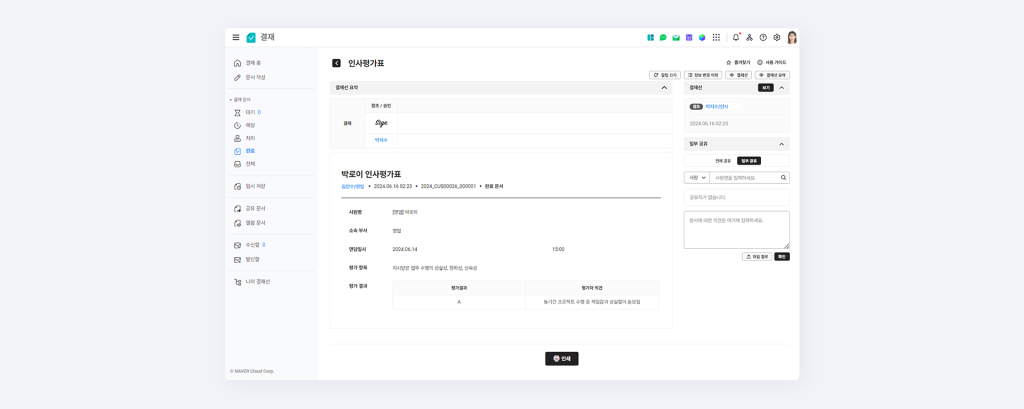Open the 사원 search type dropdown
Viewport: 1024px width, 409px height.
click(696, 178)
